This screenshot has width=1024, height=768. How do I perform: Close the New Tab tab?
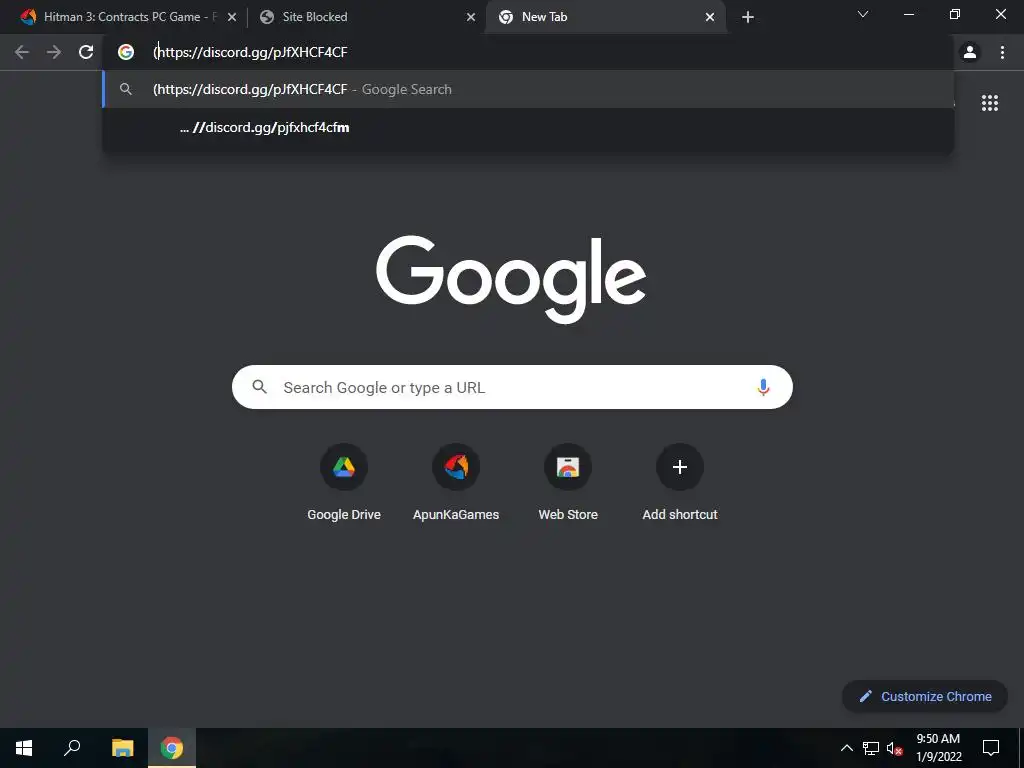(710, 17)
